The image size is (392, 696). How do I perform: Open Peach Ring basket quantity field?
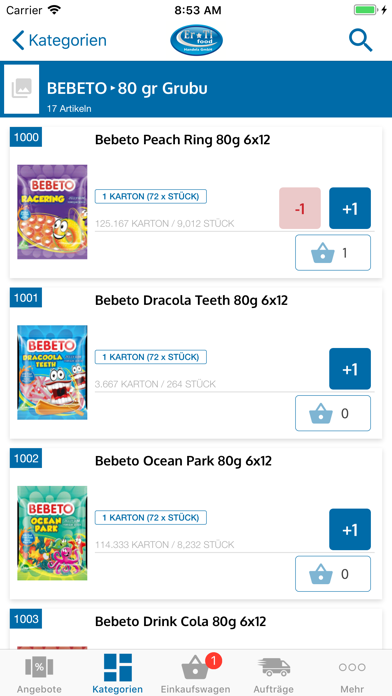pos(333,253)
